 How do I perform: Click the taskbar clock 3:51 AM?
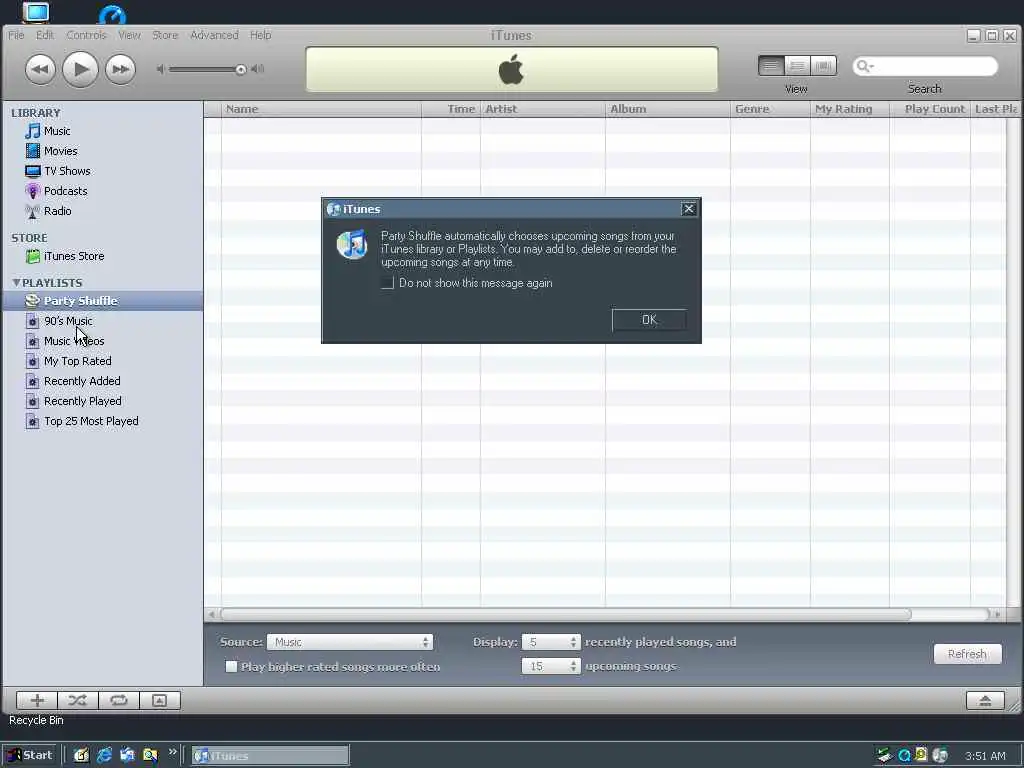click(985, 756)
